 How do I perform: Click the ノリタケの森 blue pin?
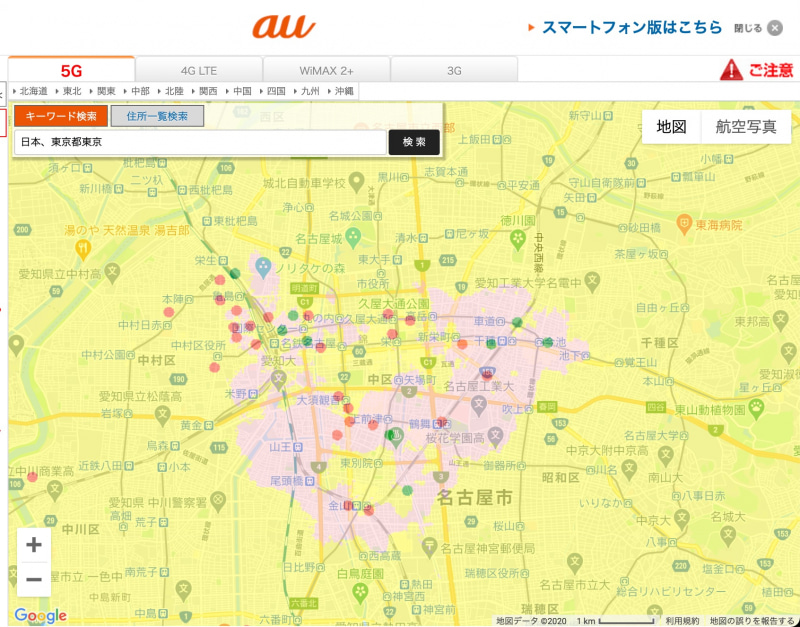pyautogui.click(x=263, y=267)
